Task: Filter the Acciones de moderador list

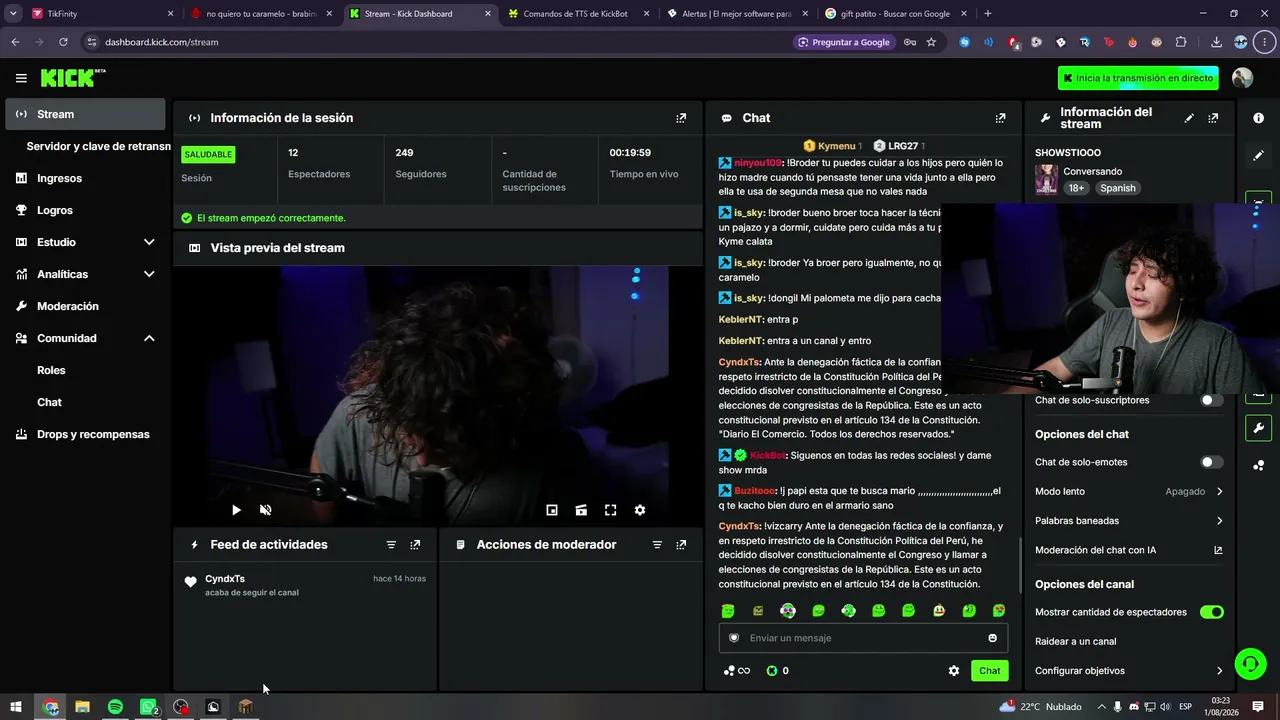Action: pyautogui.click(x=657, y=545)
